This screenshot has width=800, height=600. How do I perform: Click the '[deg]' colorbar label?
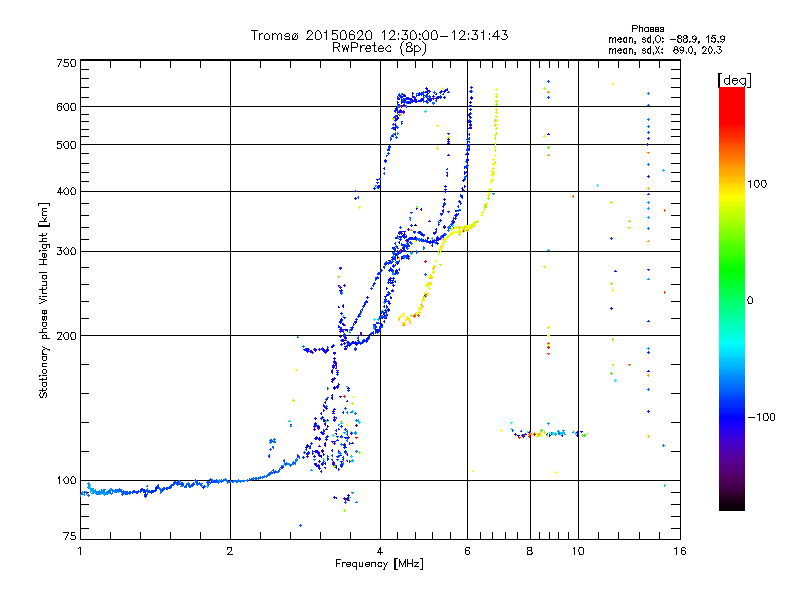pyautogui.click(x=734, y=80)
